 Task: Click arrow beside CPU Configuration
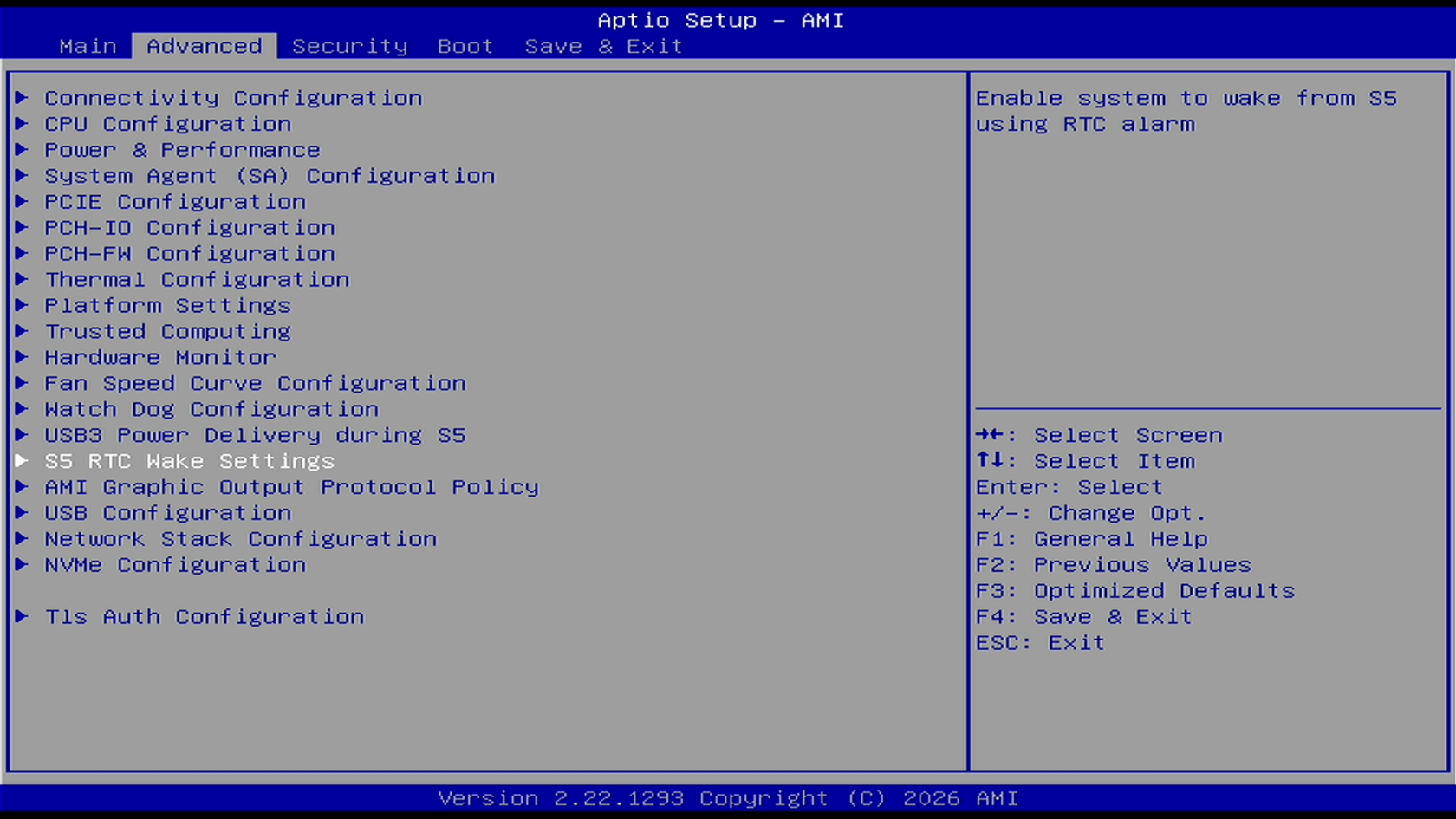[22, 124]
